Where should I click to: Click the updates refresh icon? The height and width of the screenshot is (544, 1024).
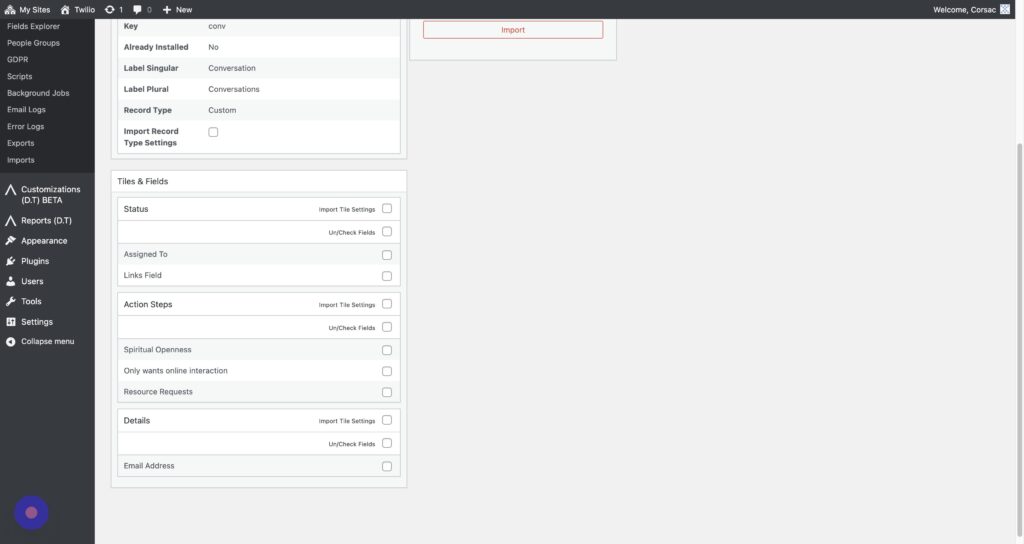[x=110, y=9]
